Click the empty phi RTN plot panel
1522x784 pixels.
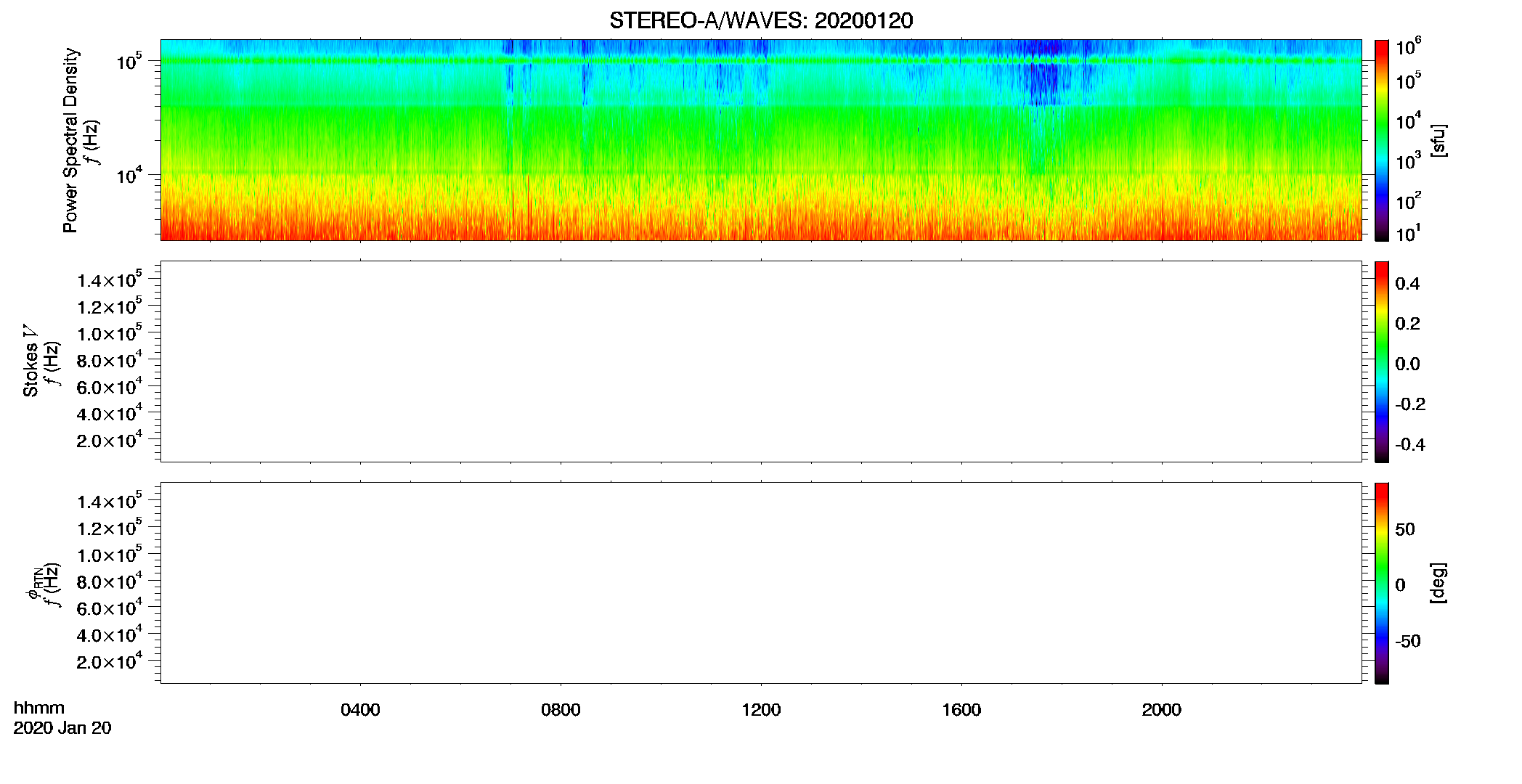point(761,583)
